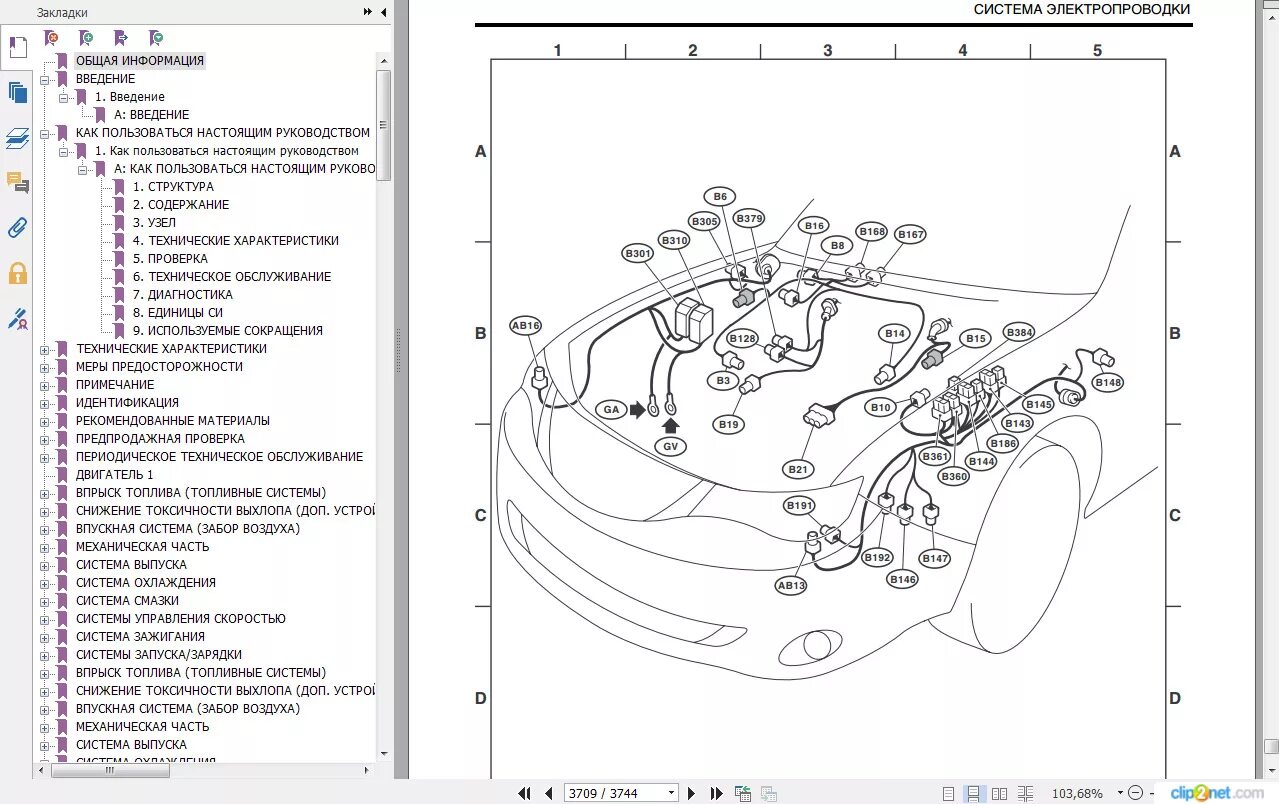
Task: Open the Security panel with lock icon
Action: pos(17,273)
